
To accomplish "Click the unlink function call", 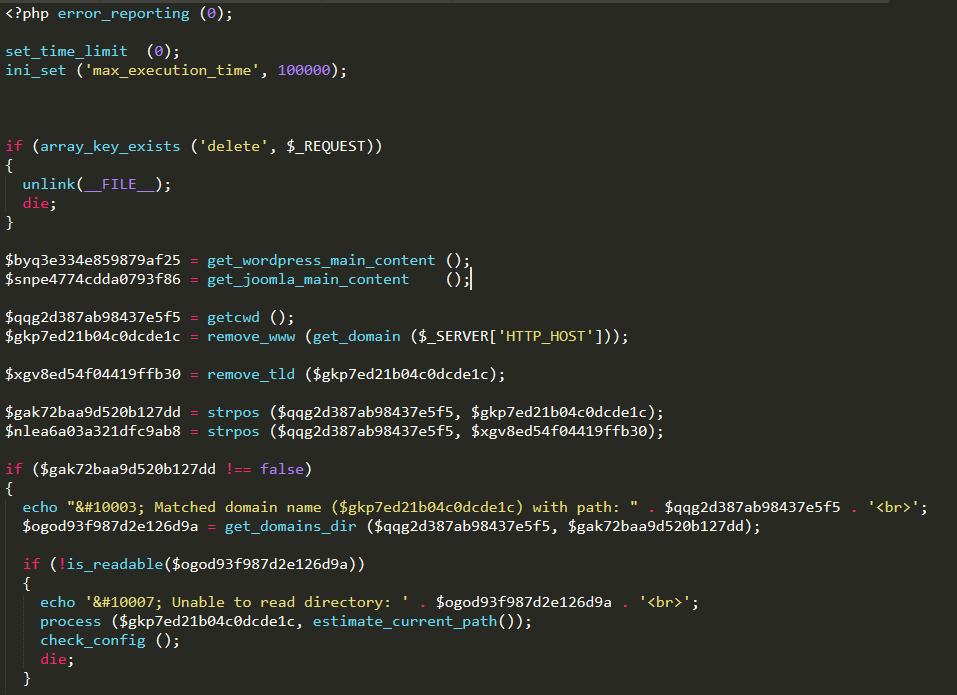I will (x=49, y=184).
